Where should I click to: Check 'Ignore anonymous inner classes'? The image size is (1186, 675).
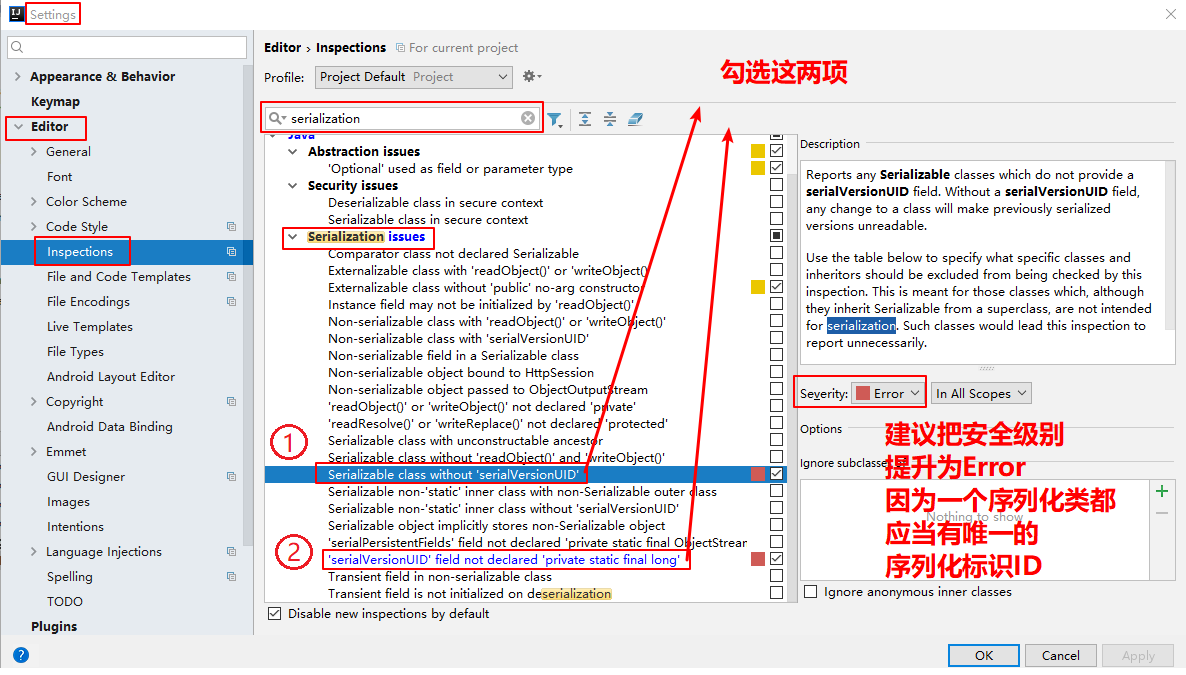point(811,592)
